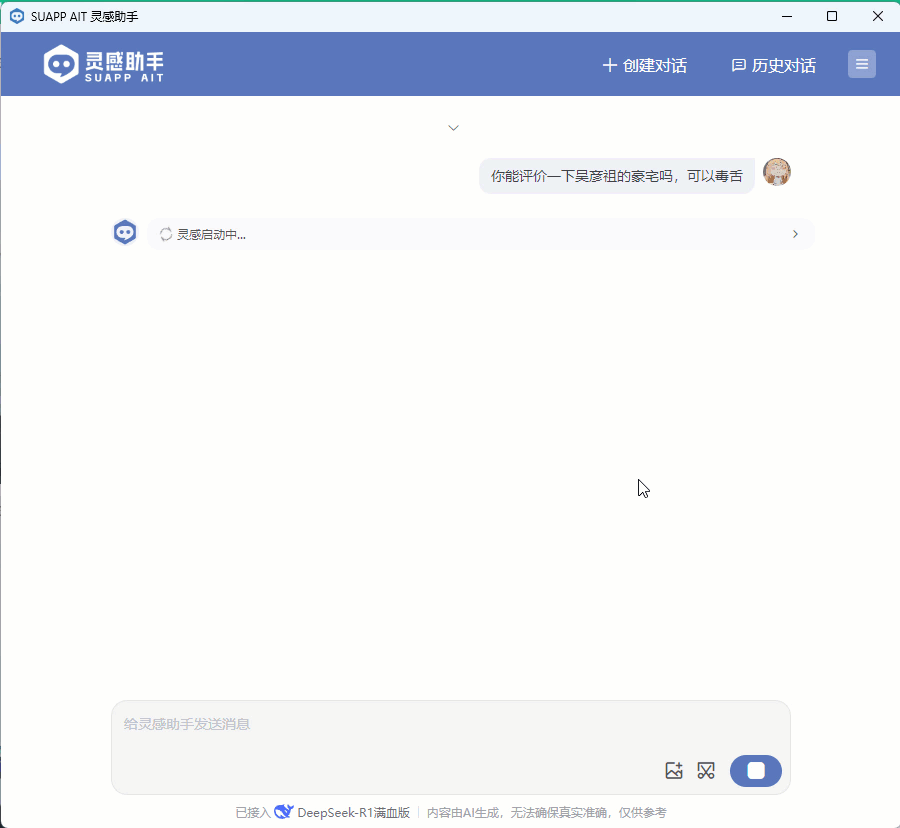Click the scissors screenshot icon
Screen dimensions: 900x828
[x=706, y=770]
